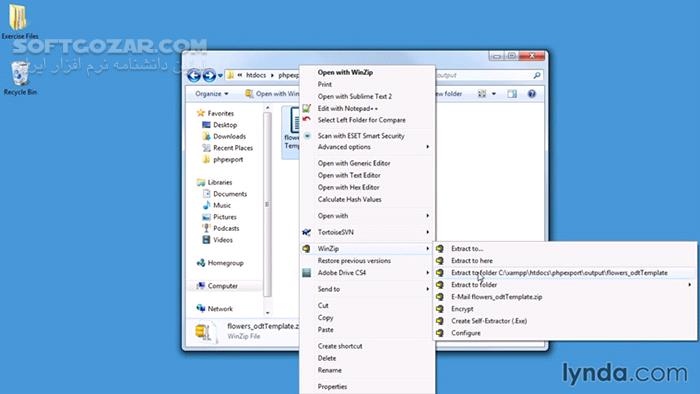Screen dimensions: 700x394
Task: Choose Open with Text Editor
Action: 349,175
